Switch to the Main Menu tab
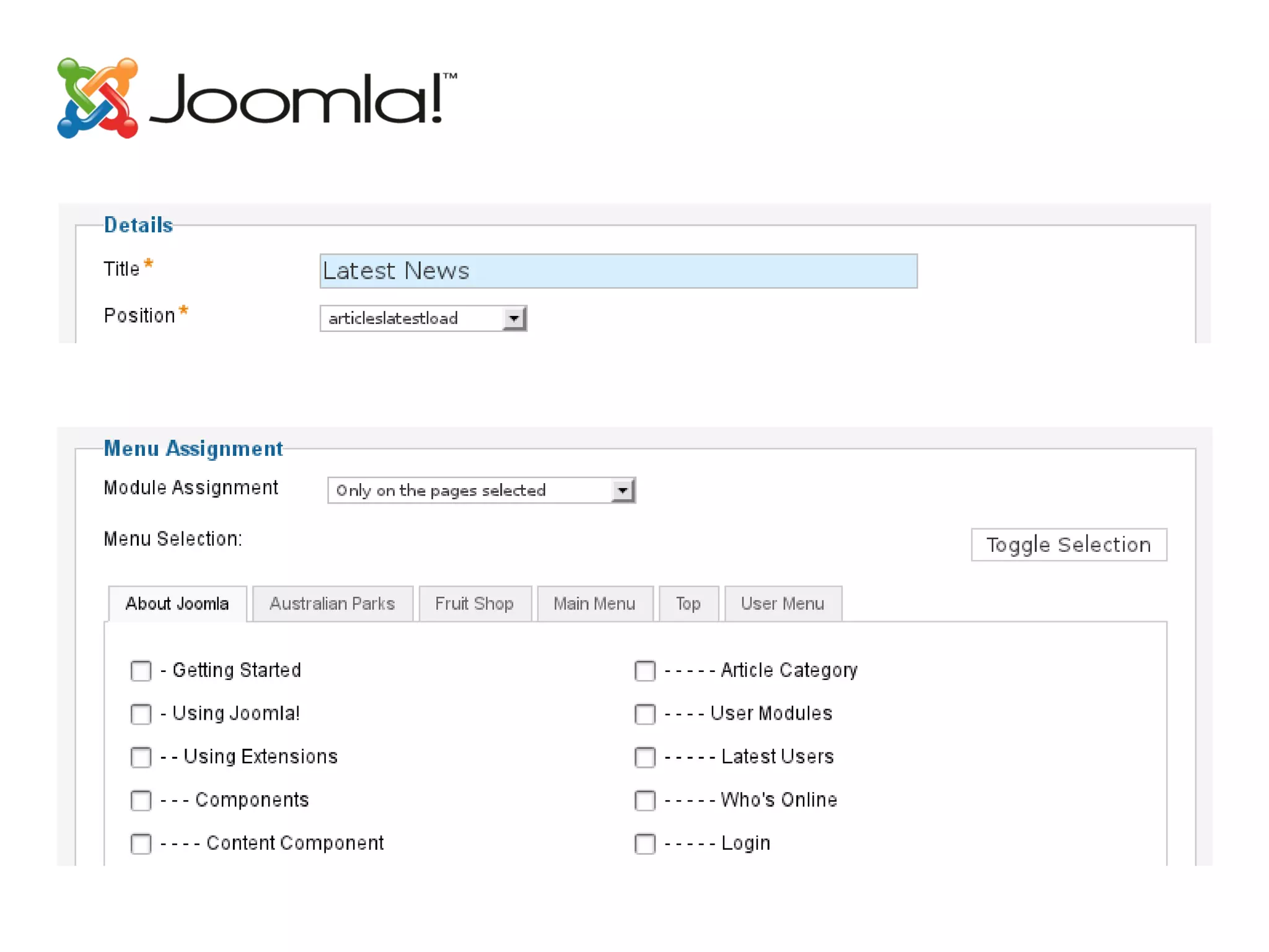This screenshot has height=952, width=1269. click(594, 604)
